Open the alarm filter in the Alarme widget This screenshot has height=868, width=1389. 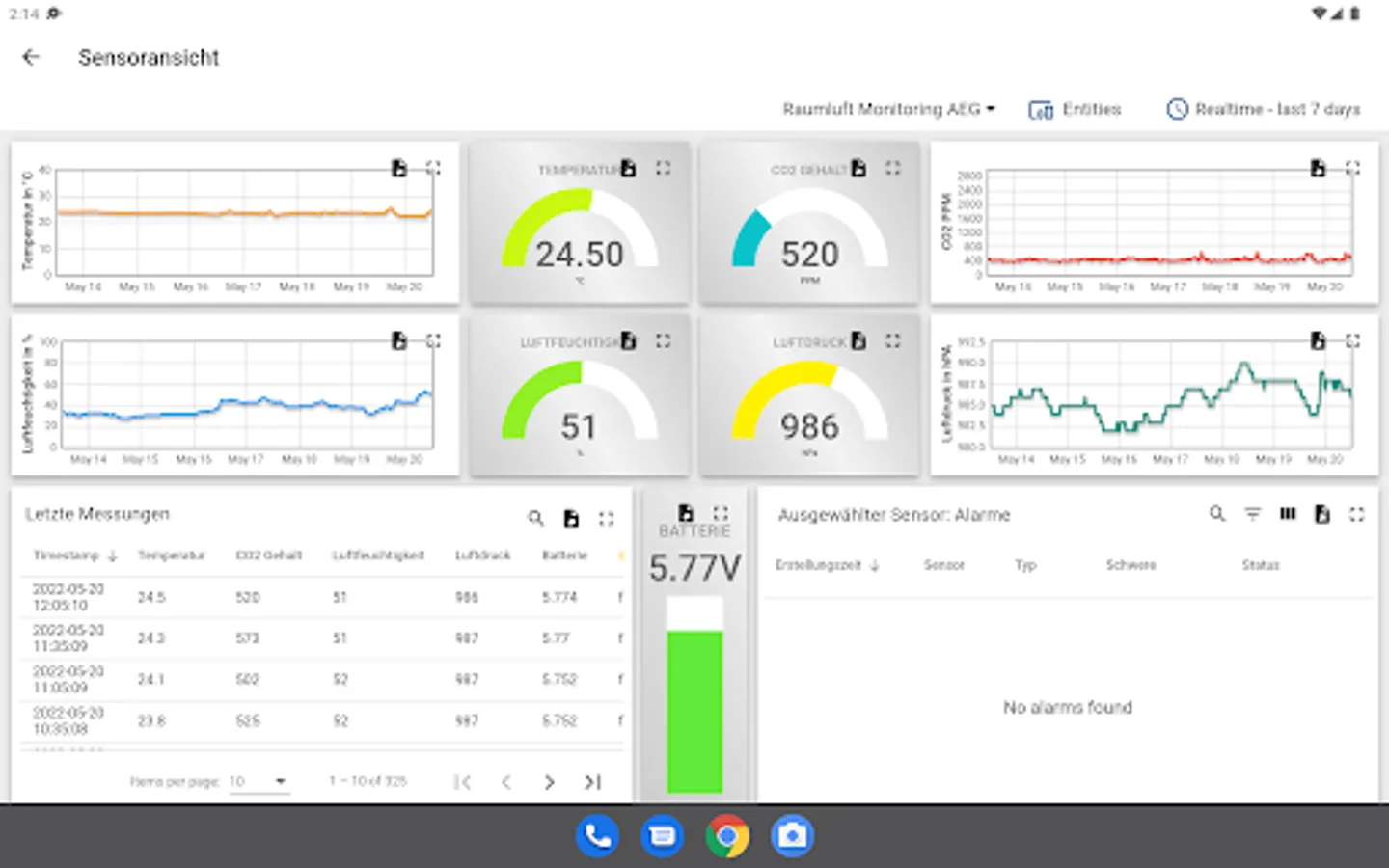1253,514
